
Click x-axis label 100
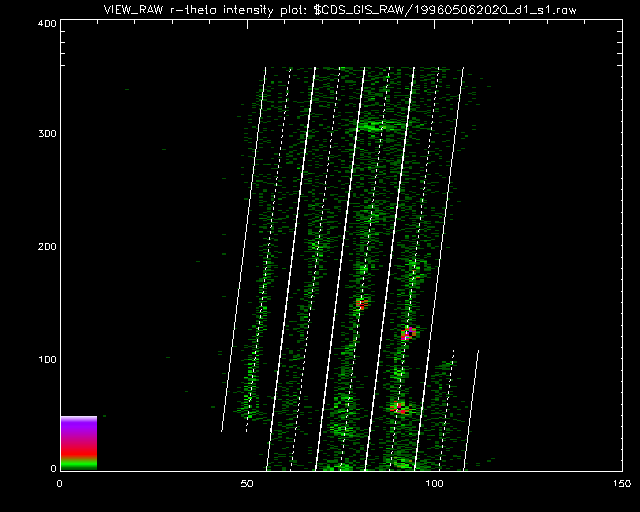[434, 484]
